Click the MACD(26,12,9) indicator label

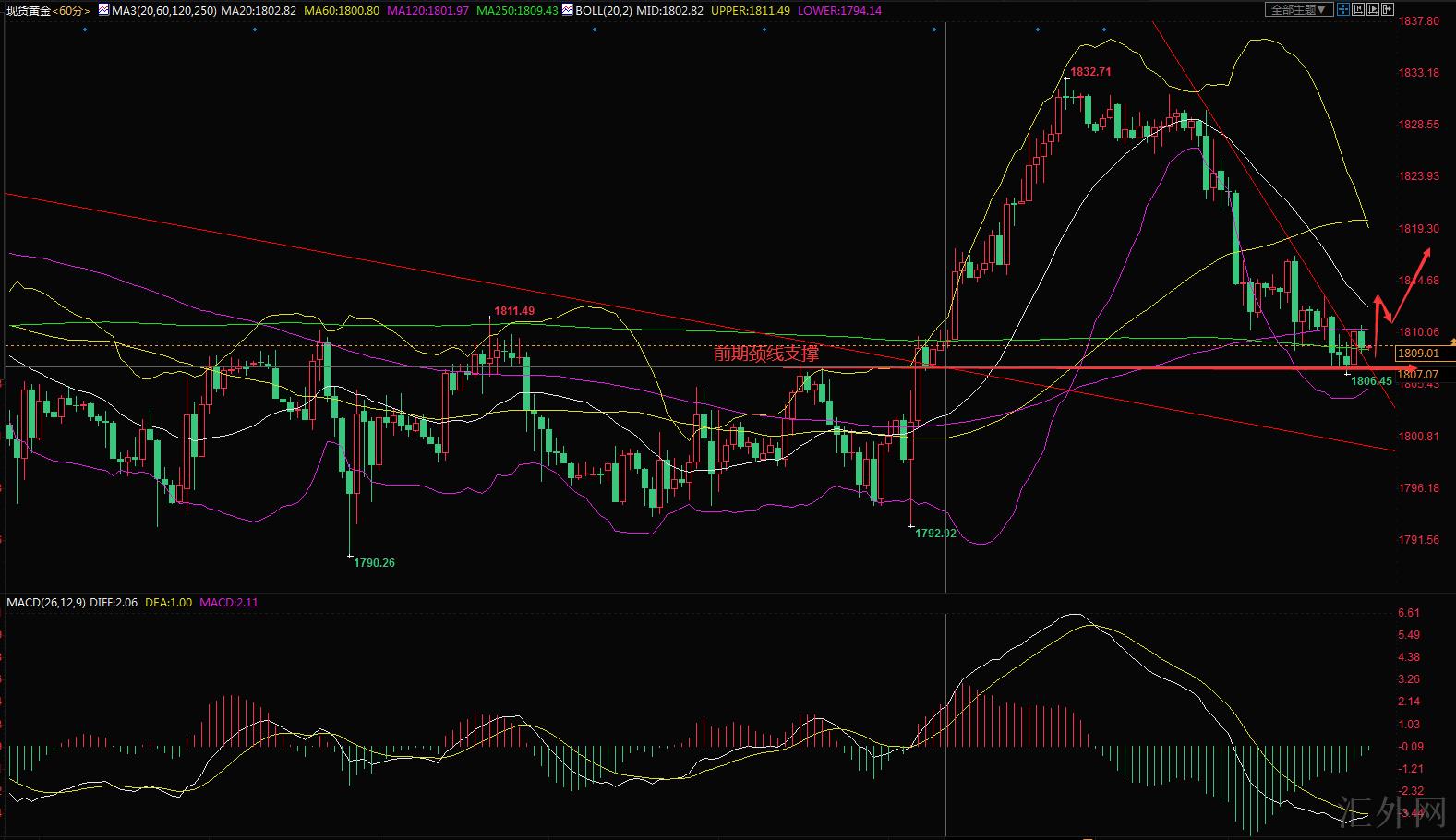point(46,602)
